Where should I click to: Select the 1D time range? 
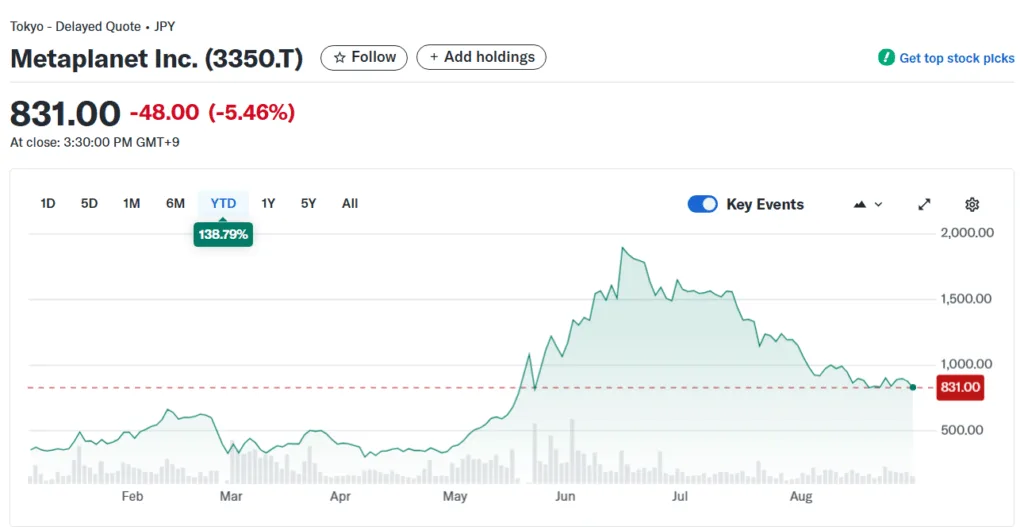click(x=47, y=204)
